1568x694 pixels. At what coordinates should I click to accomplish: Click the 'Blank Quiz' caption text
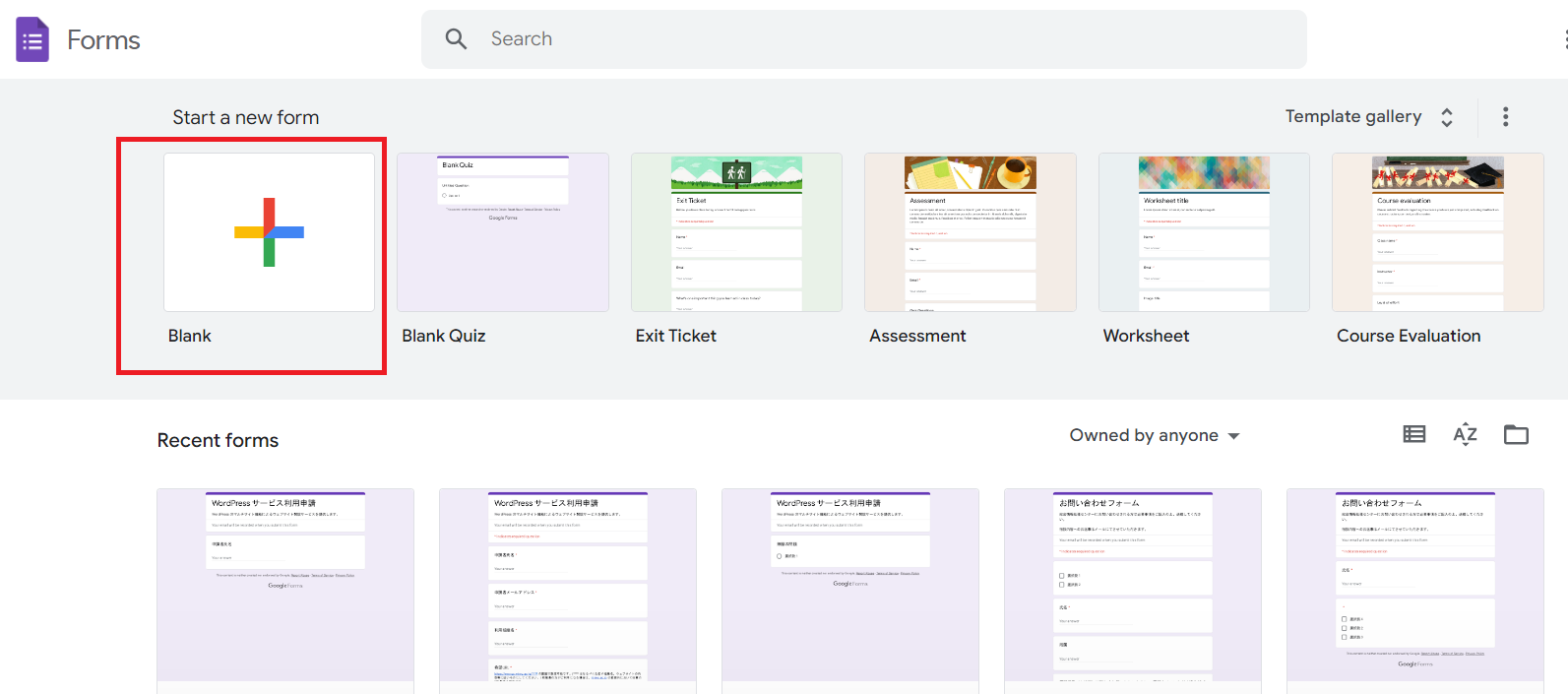[x=444, y=336]
